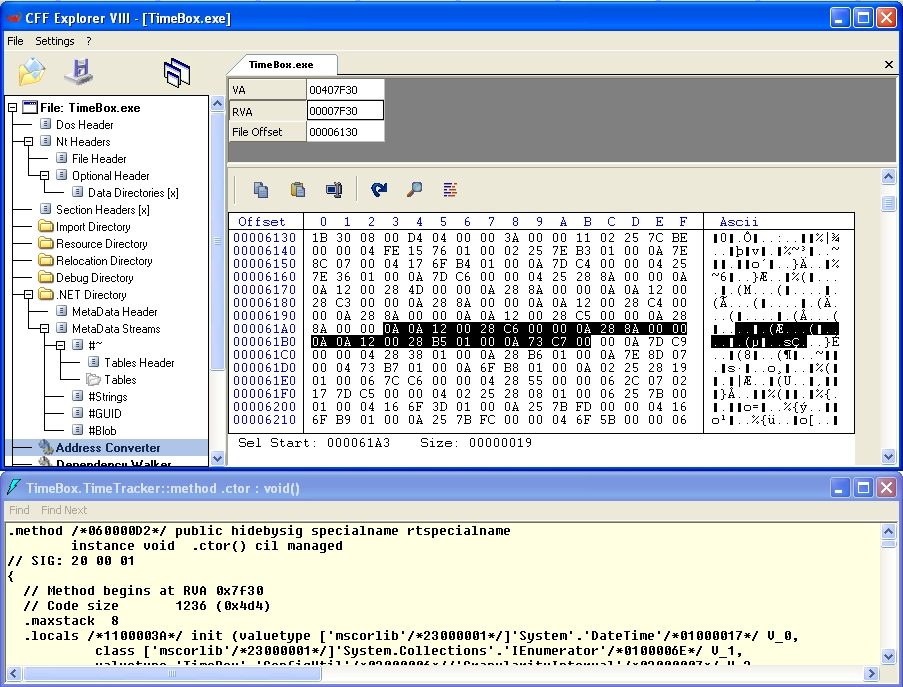Open the Settings menu
This screenshot has width=903, height=687.
(55, 41)
